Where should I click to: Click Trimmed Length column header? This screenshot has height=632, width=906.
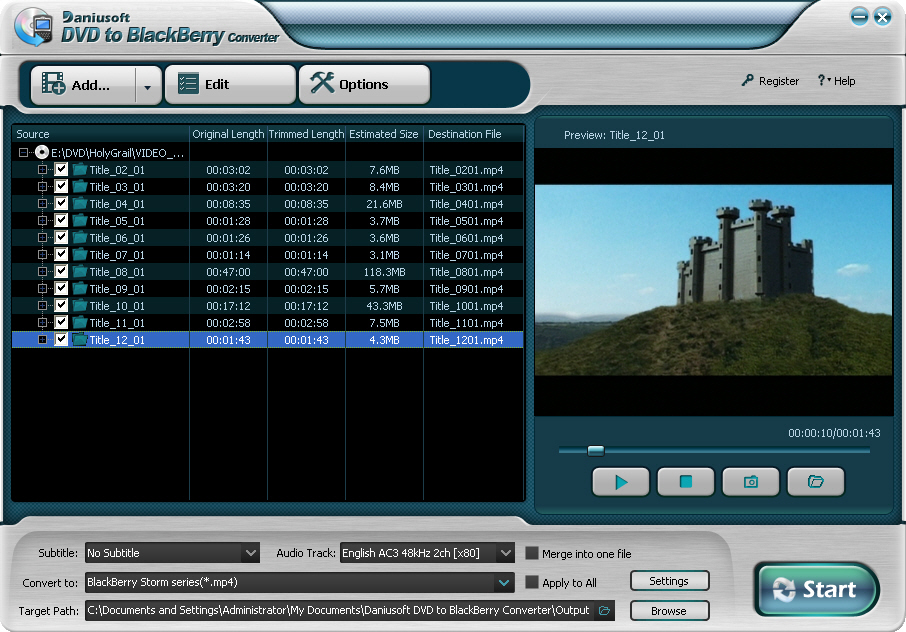point(306,134)
